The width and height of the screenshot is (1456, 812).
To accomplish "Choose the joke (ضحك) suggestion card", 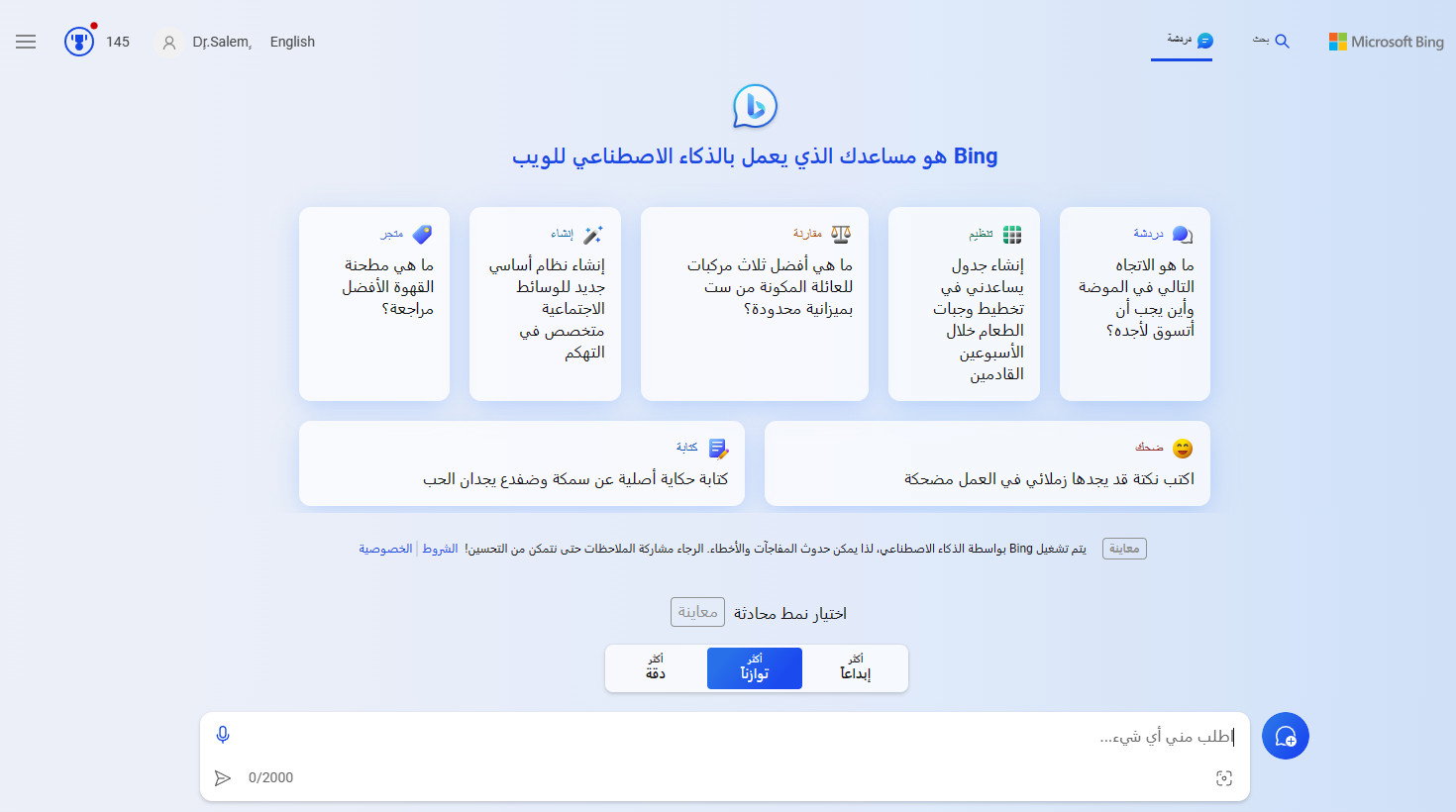I will 987,463.
